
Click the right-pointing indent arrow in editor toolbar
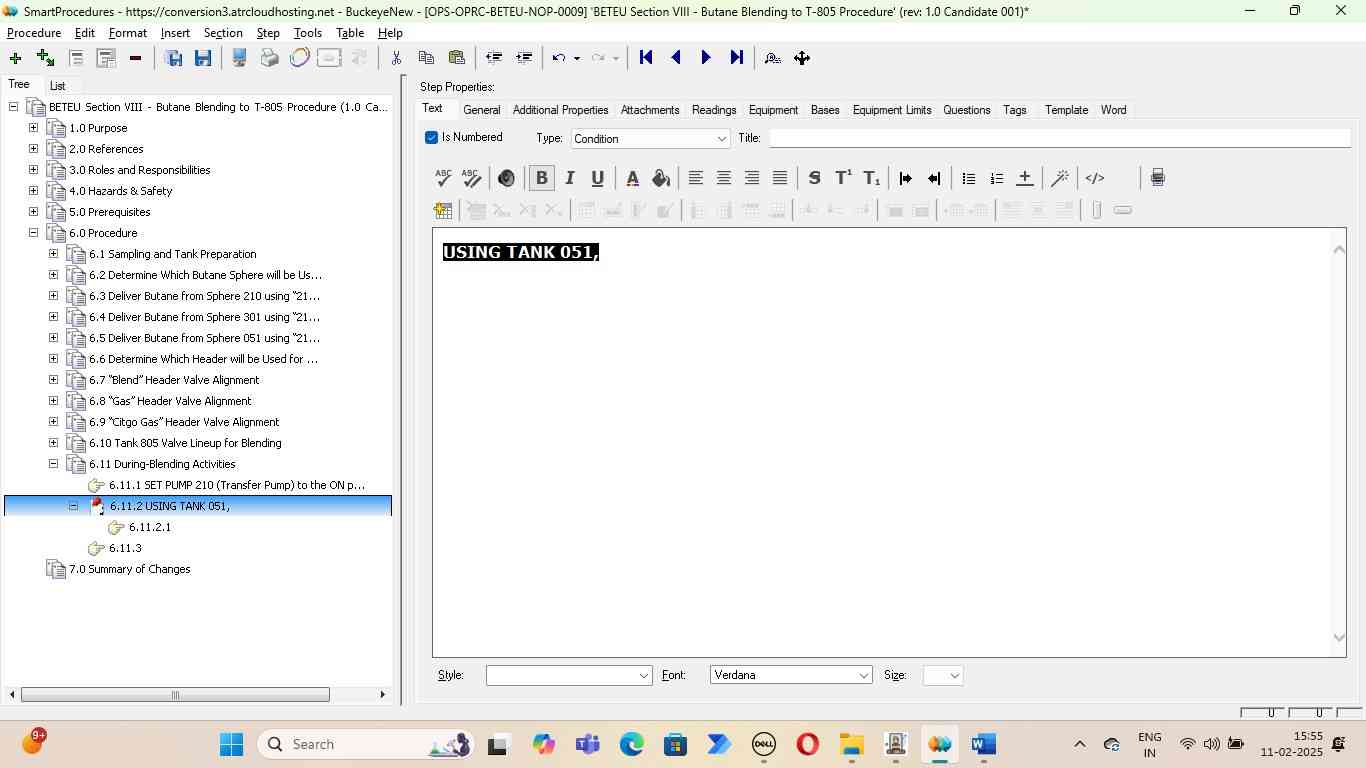[x=905, y=178]
